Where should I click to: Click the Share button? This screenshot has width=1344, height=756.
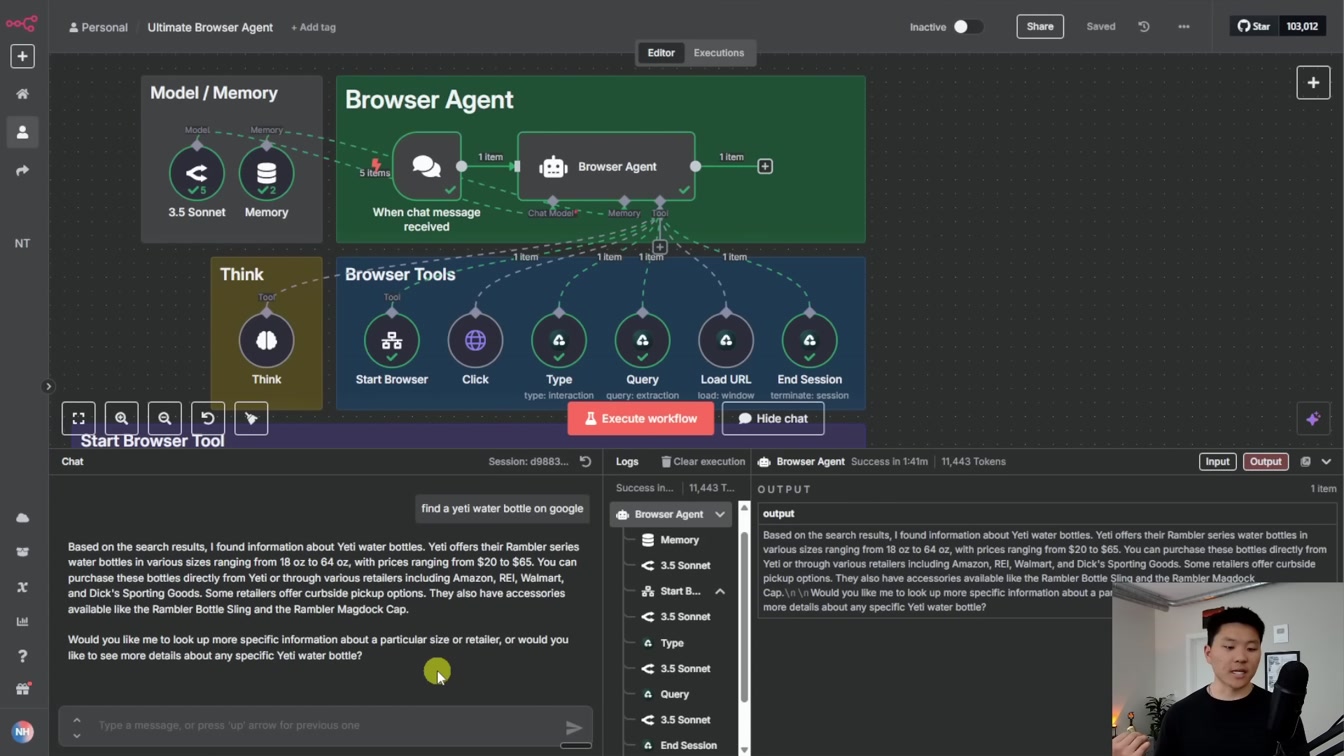click(x=1040, y=27)
